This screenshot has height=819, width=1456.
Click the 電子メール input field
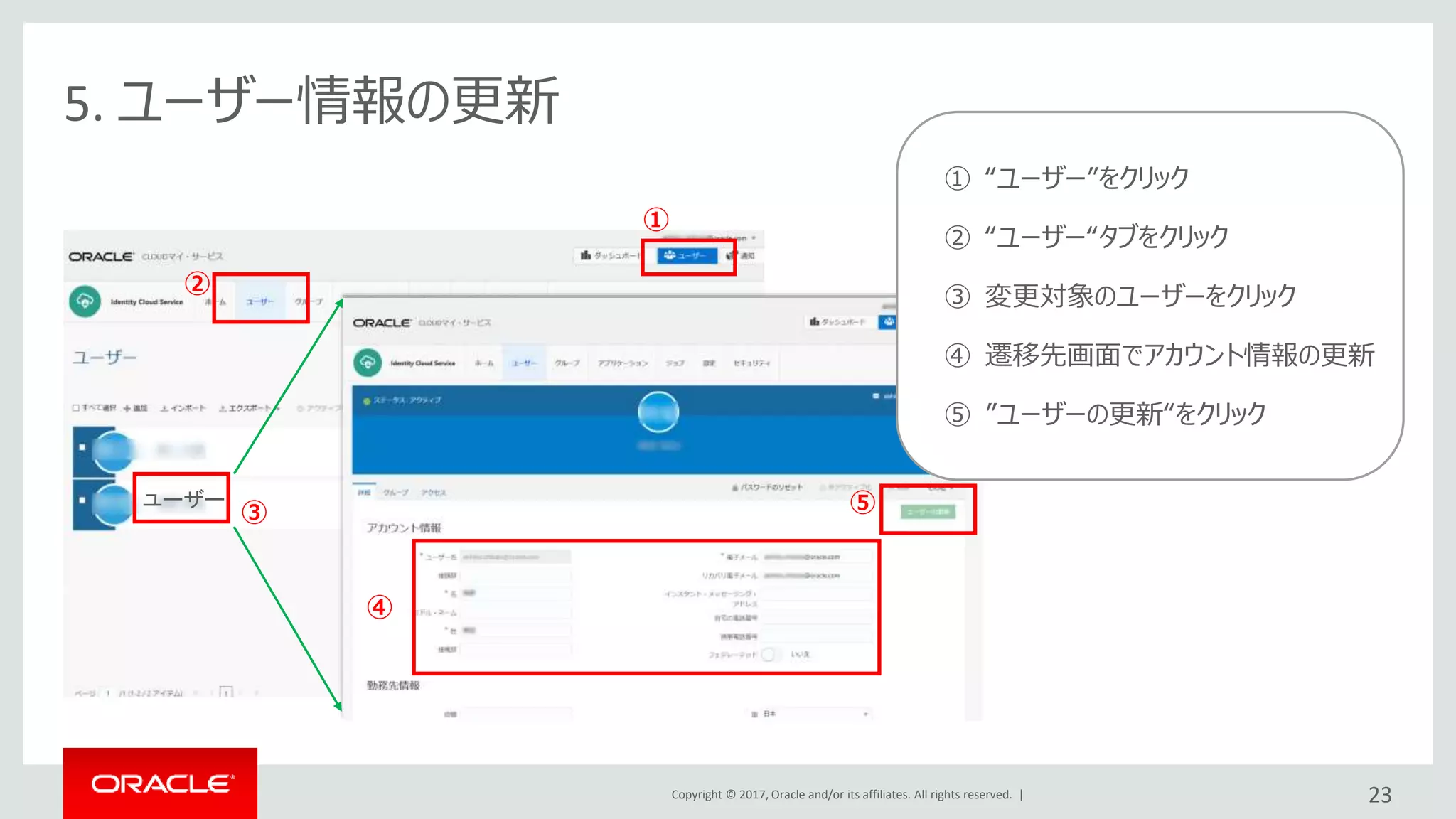(817, 557)
